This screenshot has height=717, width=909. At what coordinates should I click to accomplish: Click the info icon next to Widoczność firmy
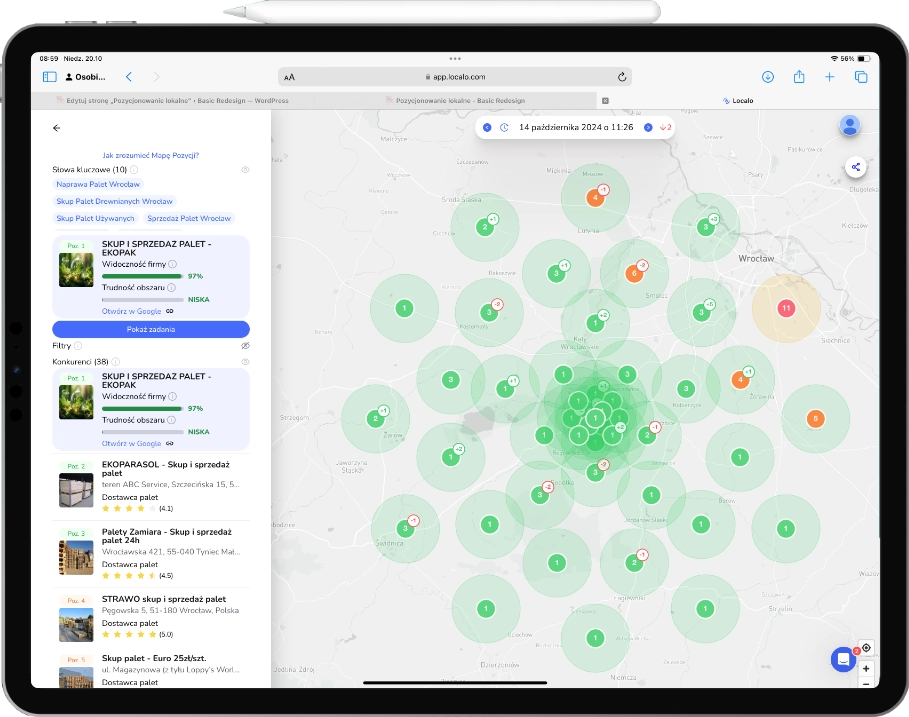click(x=171, y=264)
